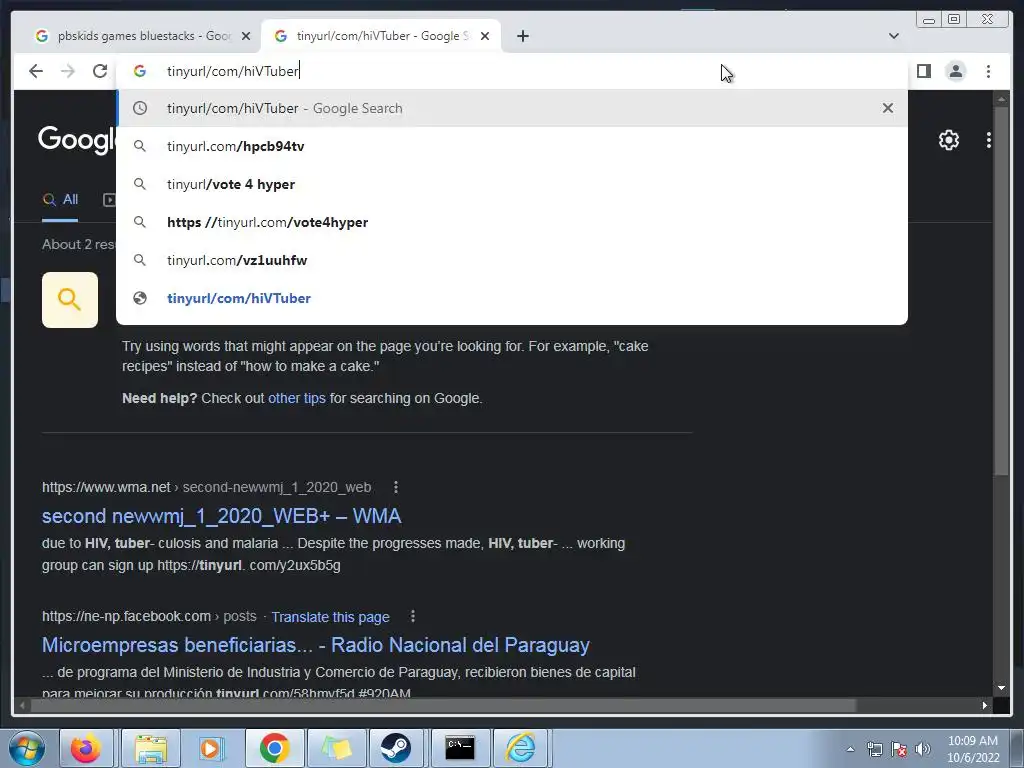Click the vertical scrollbar thumb
This screenshot has width=1024, height=768.
pos(1001,291)
